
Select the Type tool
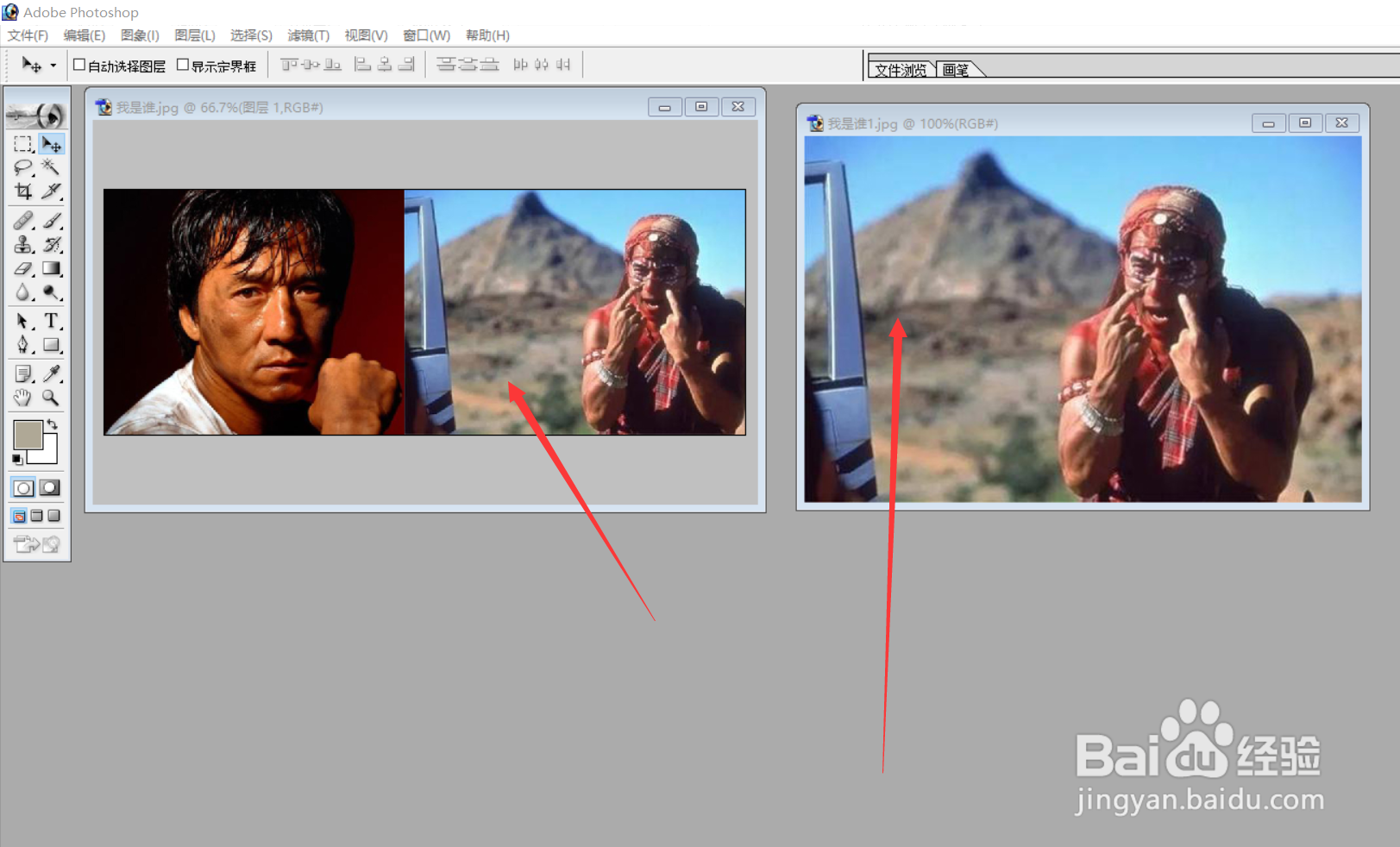52,322
